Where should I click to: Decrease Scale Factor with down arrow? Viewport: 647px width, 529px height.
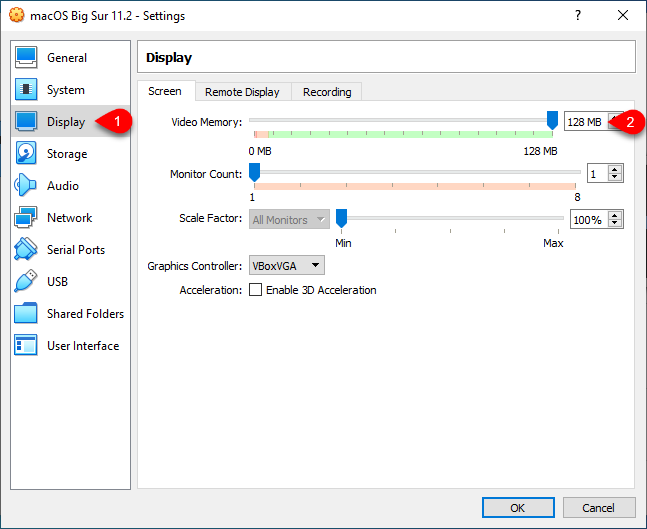(x=615, y=224)
